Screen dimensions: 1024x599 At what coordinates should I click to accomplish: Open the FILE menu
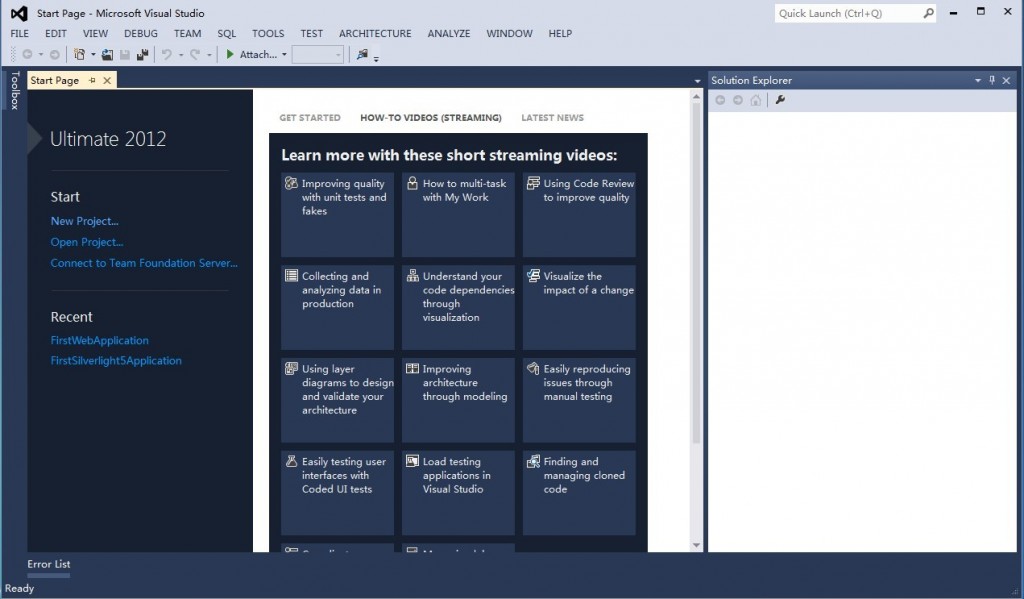point(20,33)
